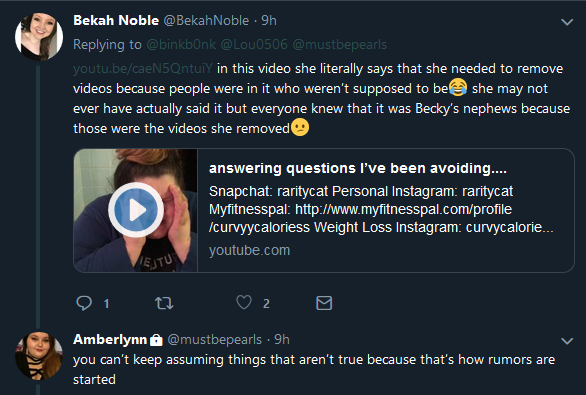The image size is (586, 395).
Task: Open the 9h timestamp of Bekah's tweet
Action: [269, 20]
